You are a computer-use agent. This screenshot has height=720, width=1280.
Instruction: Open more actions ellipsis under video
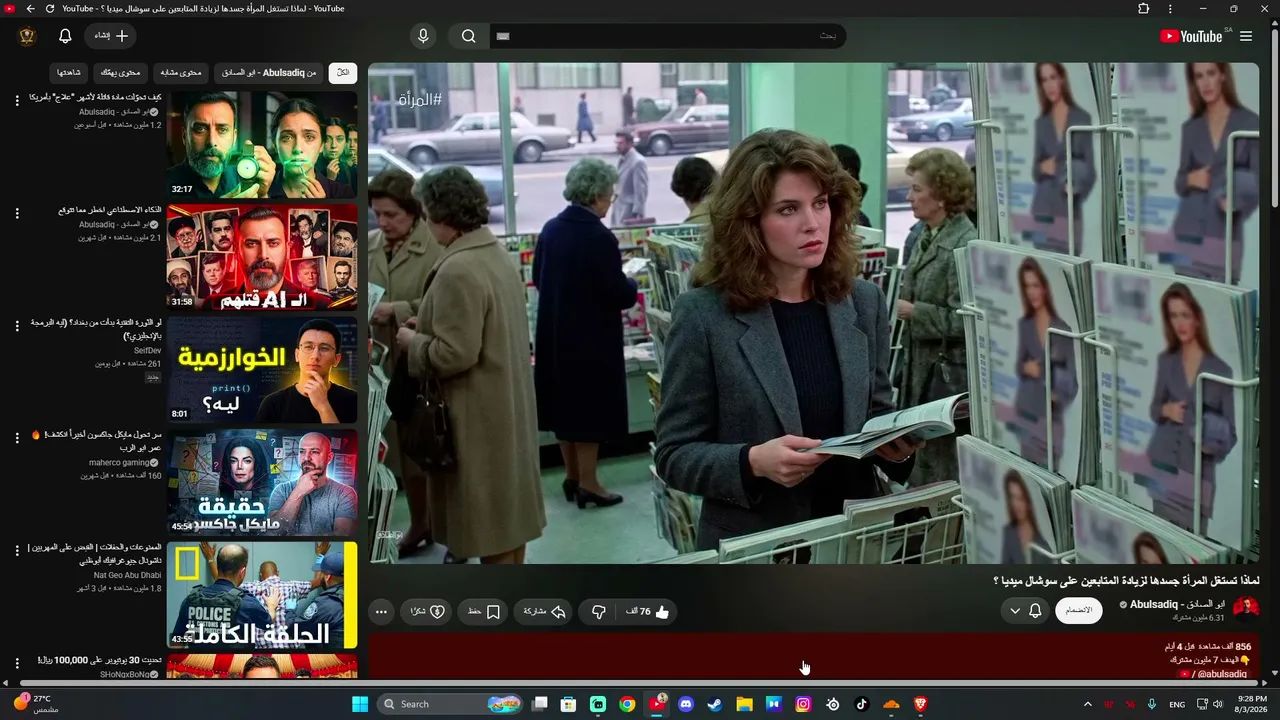(x=381, y=612)
